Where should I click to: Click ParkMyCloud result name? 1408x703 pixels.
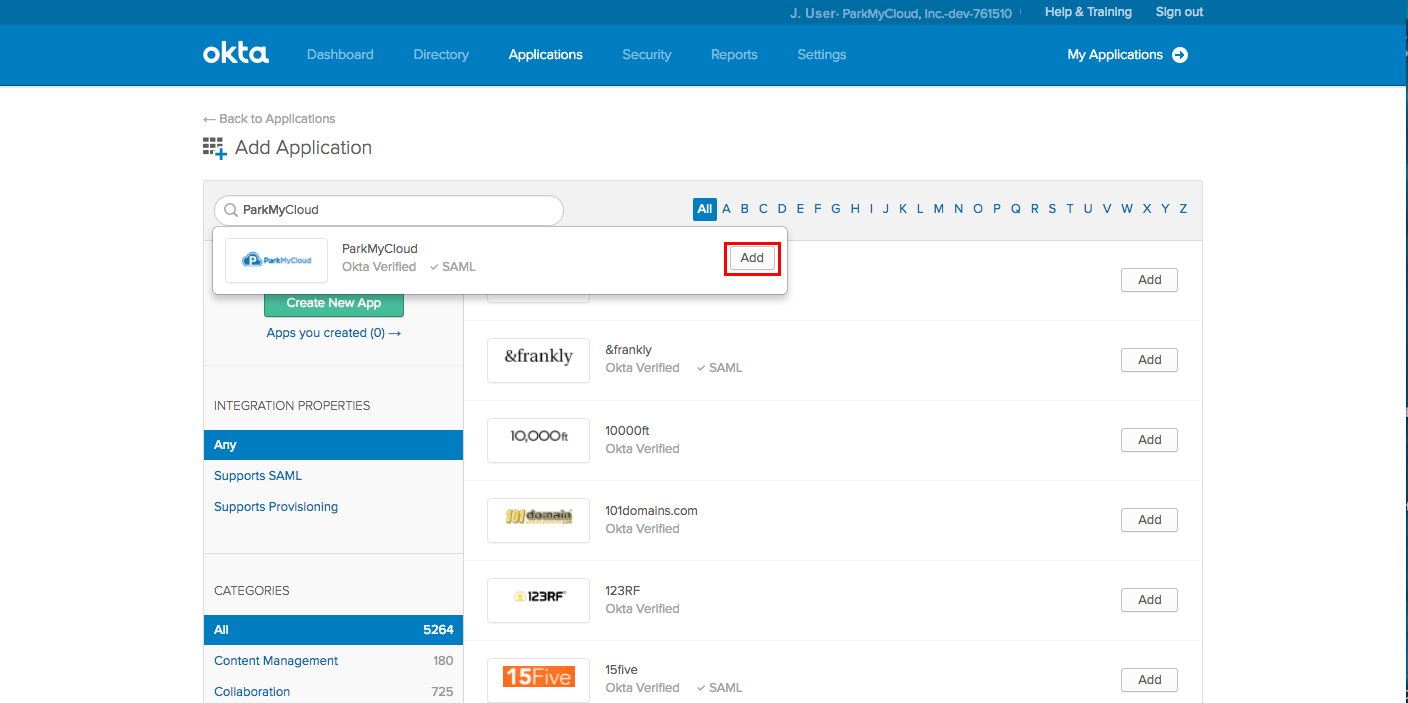click(380, 249)
